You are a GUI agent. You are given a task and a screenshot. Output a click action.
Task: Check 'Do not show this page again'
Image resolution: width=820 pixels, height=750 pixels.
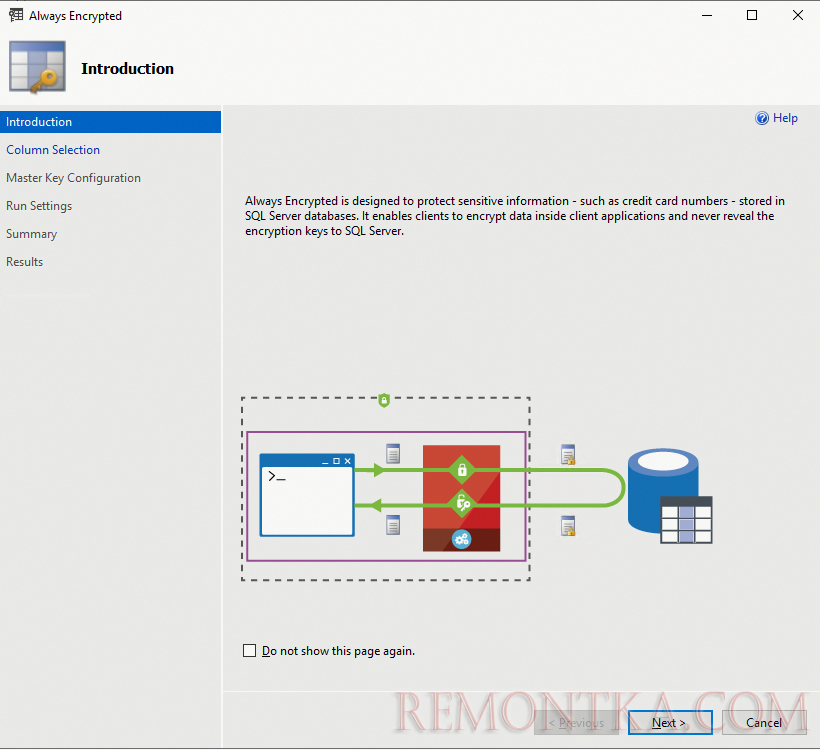[x=249, y=651]
